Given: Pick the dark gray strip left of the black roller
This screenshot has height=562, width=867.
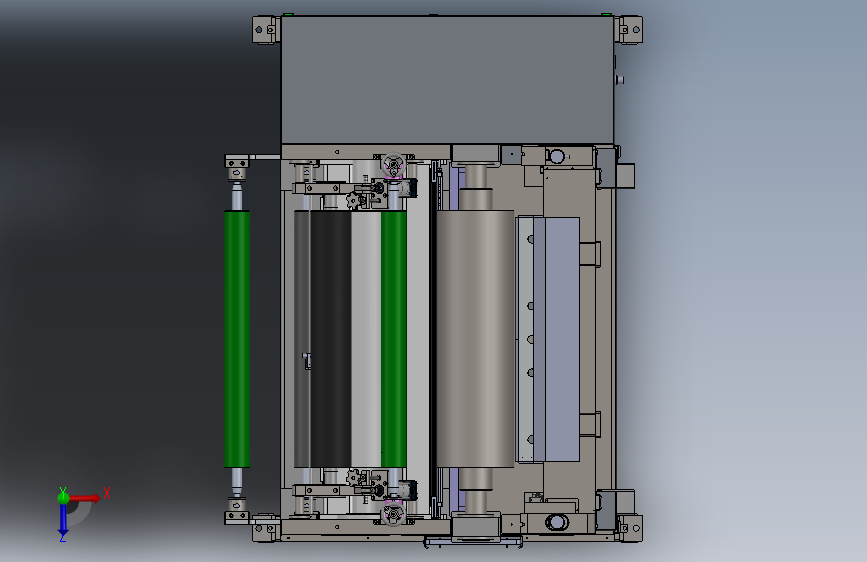Looking at the screenshot, I should point(302,339).
